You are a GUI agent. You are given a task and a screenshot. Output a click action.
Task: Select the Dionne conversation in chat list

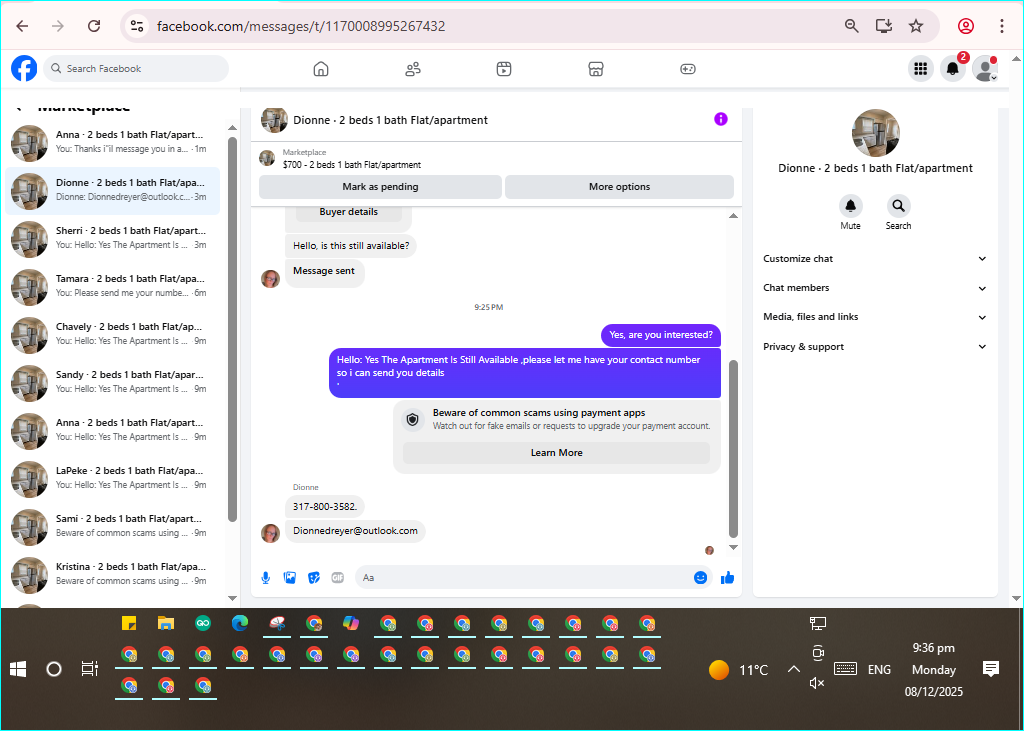coord(112,191)
